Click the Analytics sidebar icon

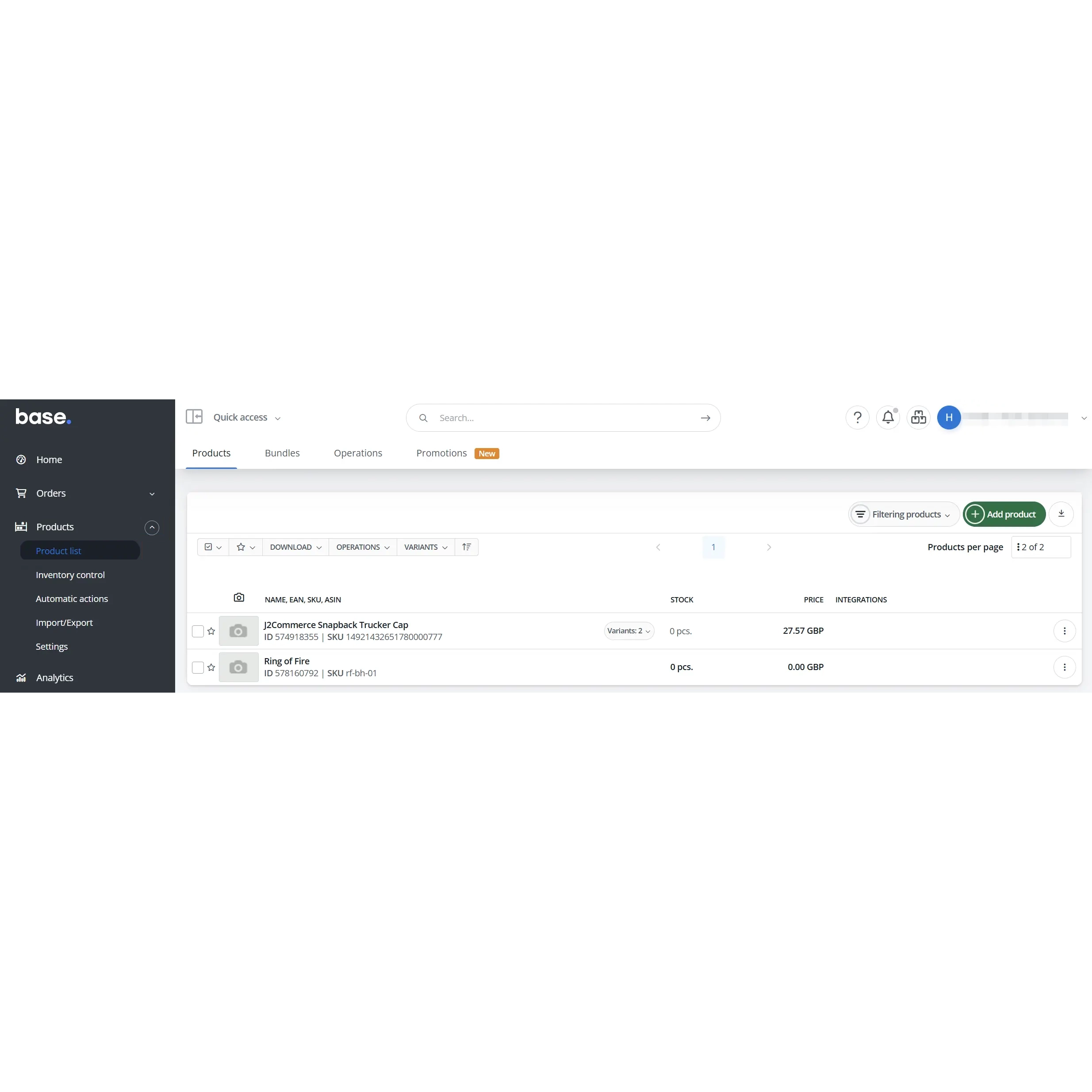pos(21,678)
